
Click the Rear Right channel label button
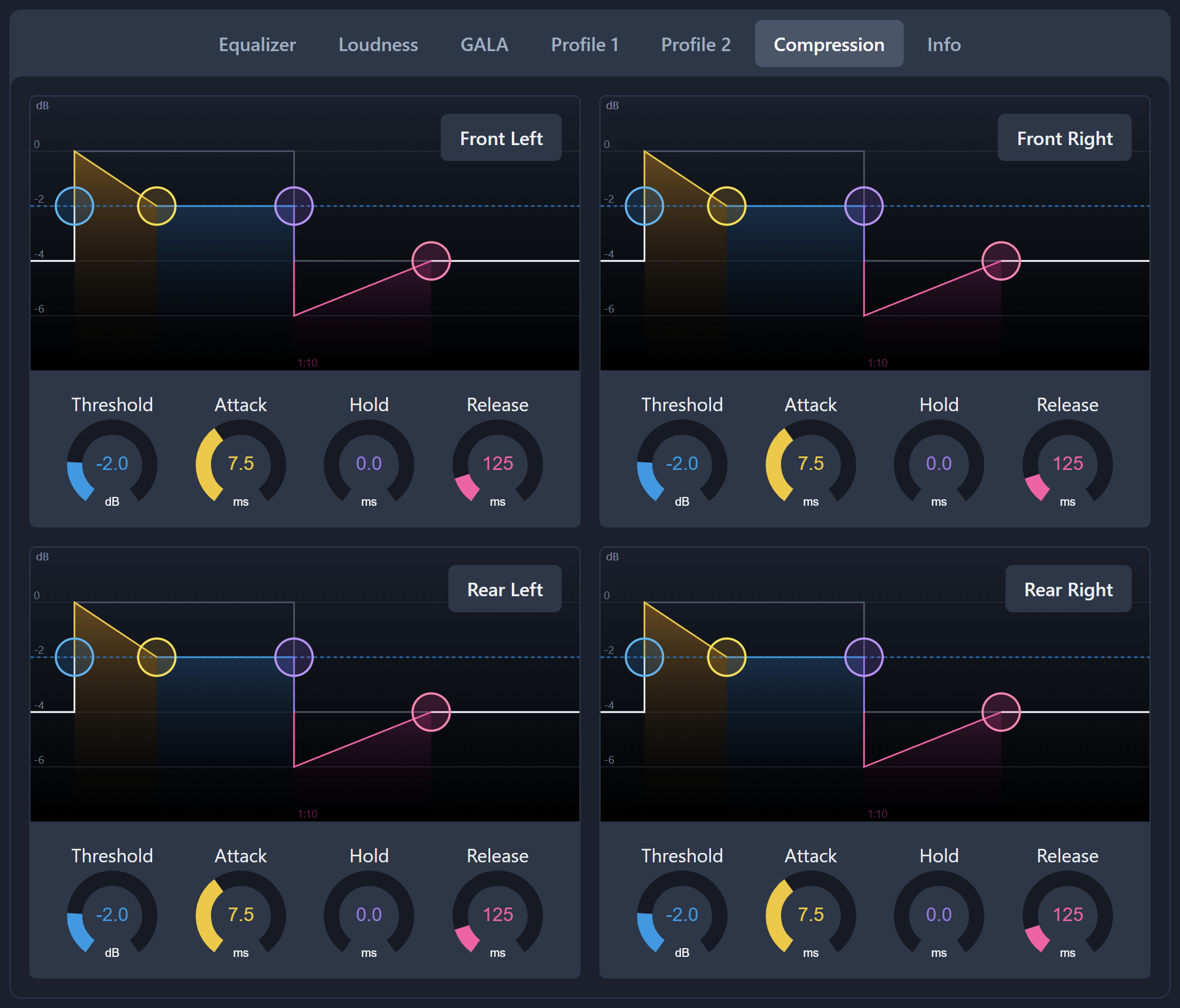point(1068,589)
